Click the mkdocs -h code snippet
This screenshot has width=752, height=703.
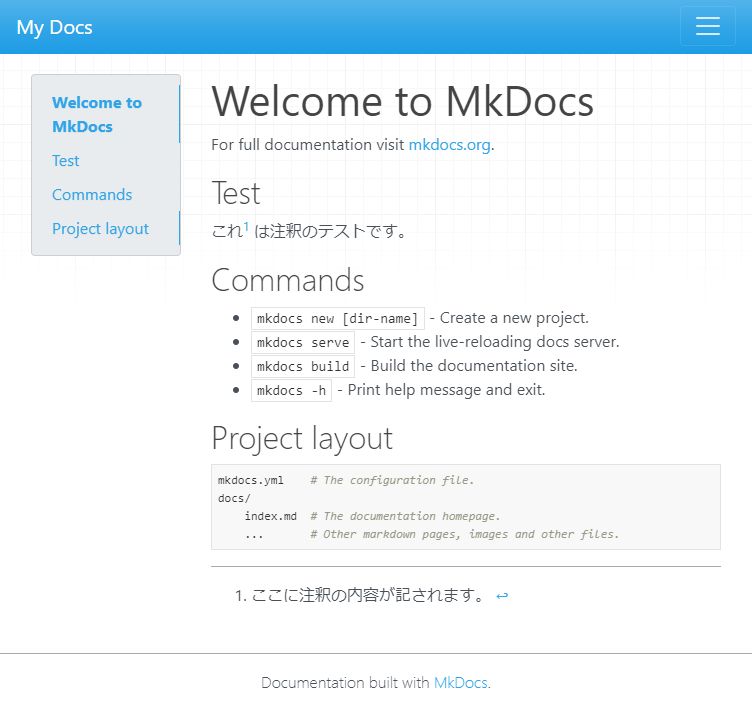click(x=291, y=390)
